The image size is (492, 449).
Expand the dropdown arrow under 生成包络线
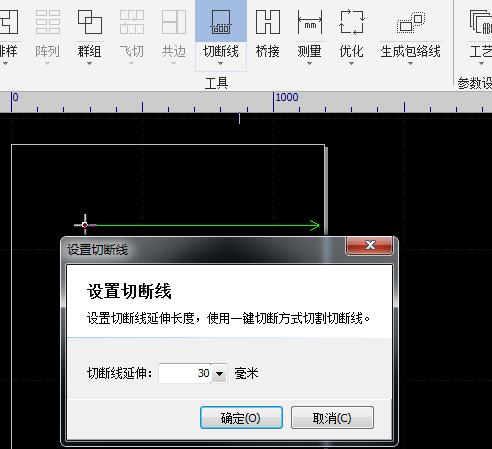pyautogui.click(x=410, y=63)
